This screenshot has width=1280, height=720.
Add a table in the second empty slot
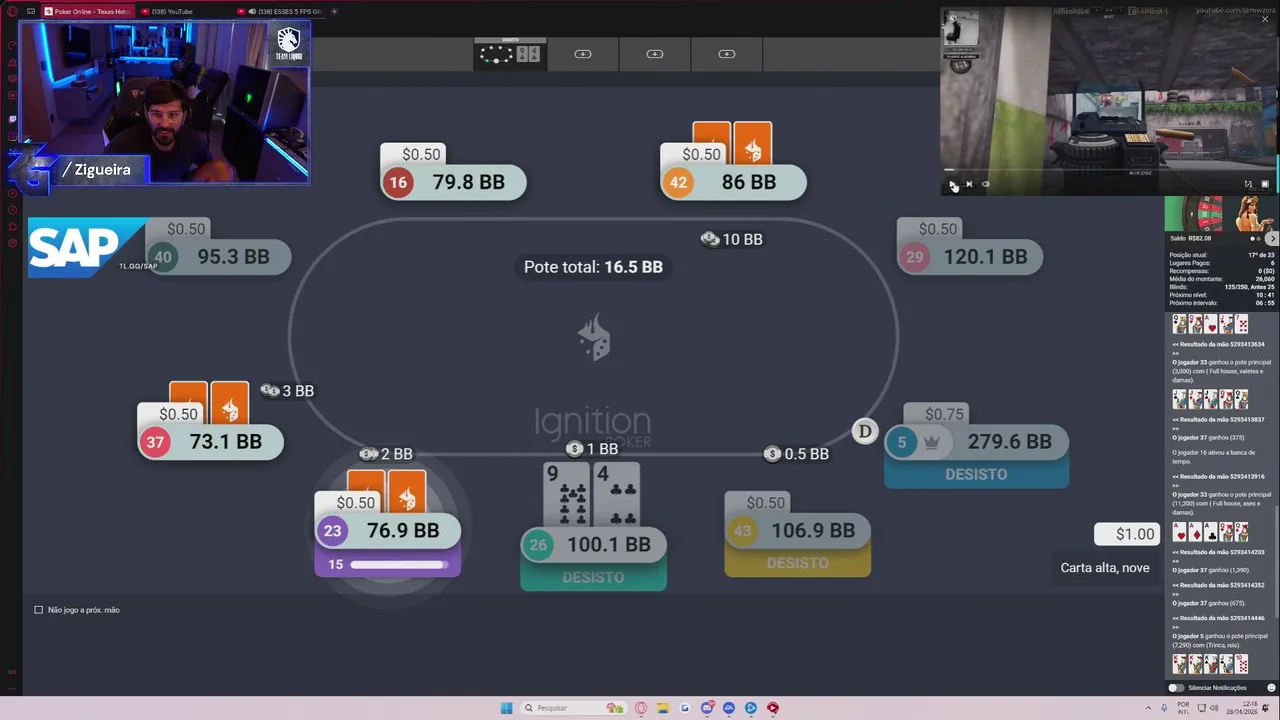[655, 54]
